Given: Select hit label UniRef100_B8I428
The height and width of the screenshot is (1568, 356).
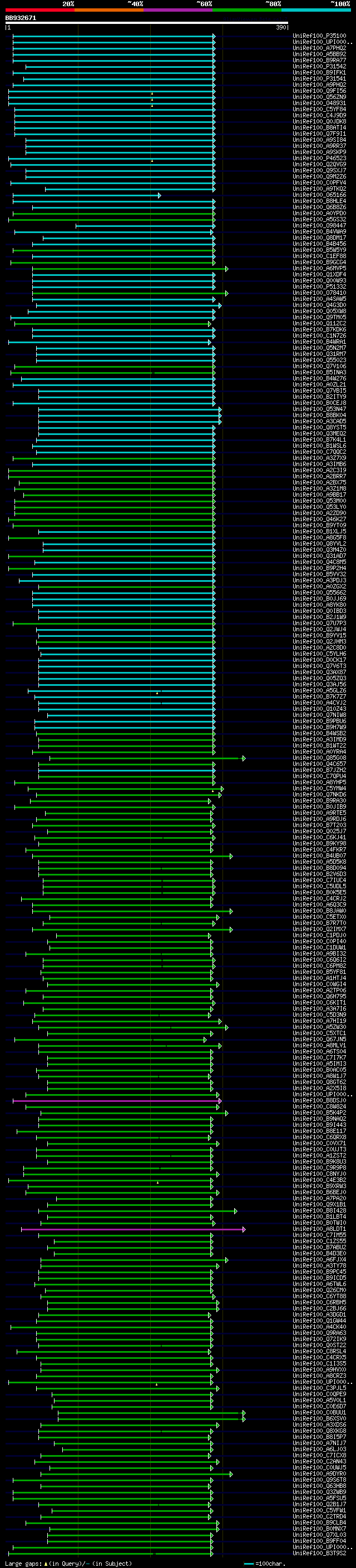Looking at the screenshot, I should [x=319, y=1211].
